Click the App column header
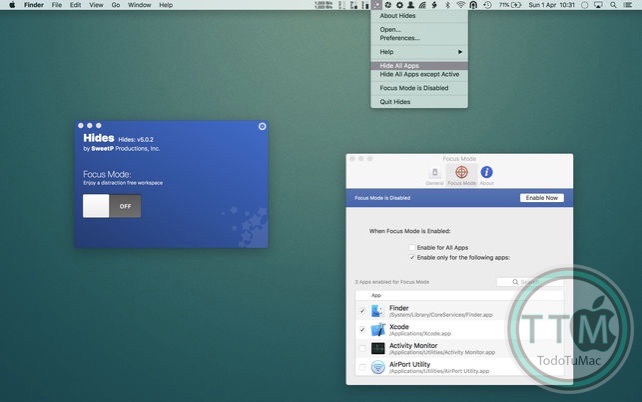The width and height of the screenshot is (642, 402). pyautogui.click(x=376, y=295)
